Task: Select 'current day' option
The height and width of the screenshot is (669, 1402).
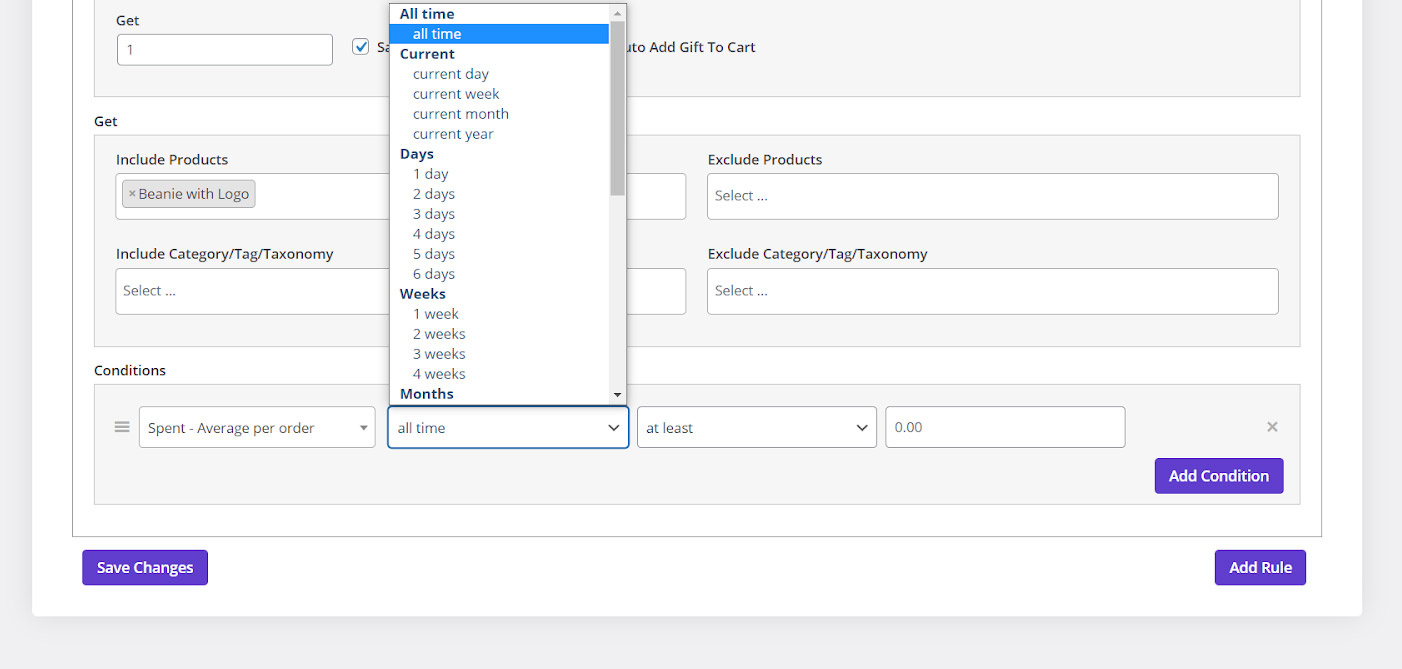Action: pos(450,74)
